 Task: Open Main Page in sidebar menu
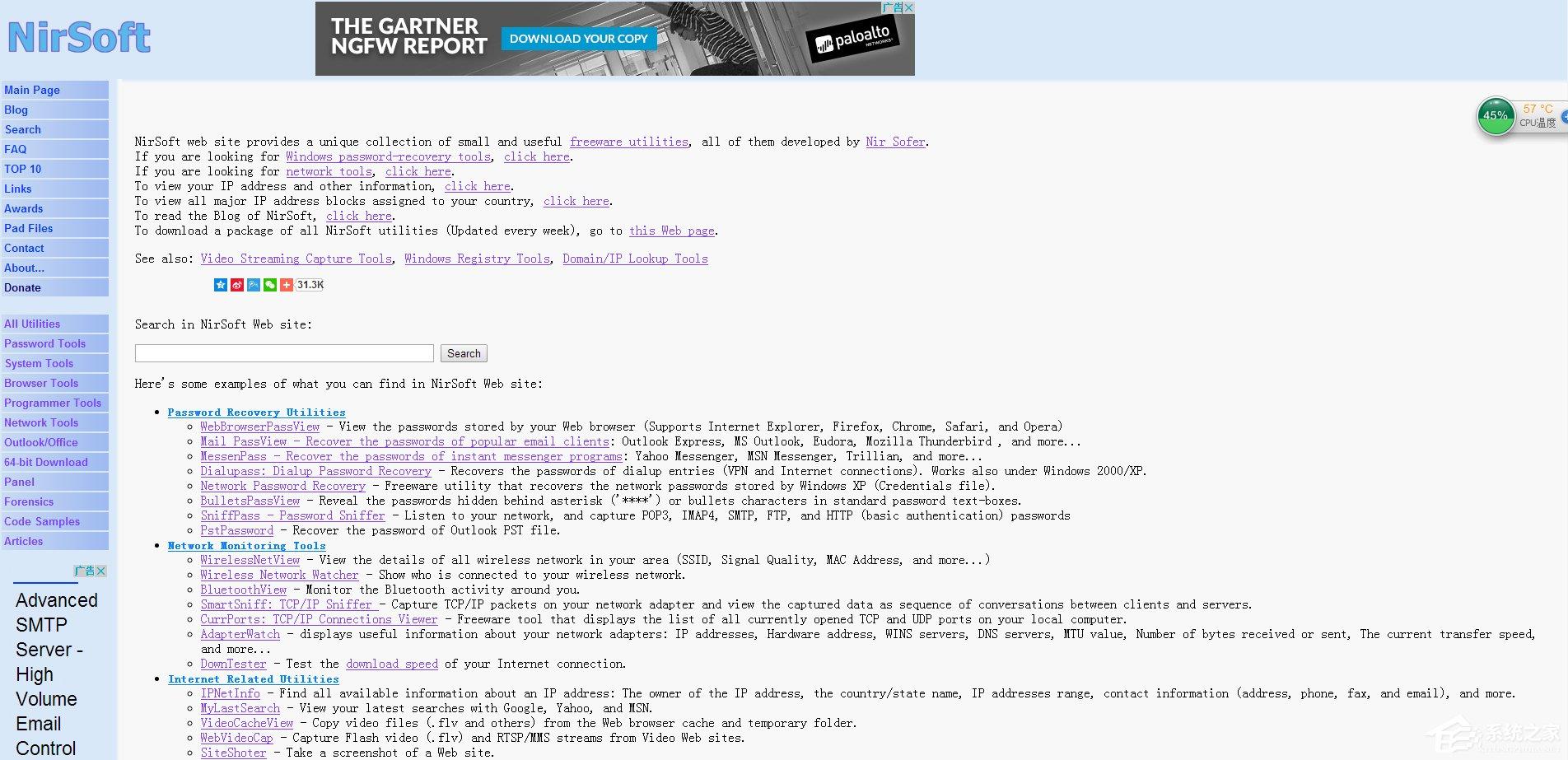click(x=54, y=90)
